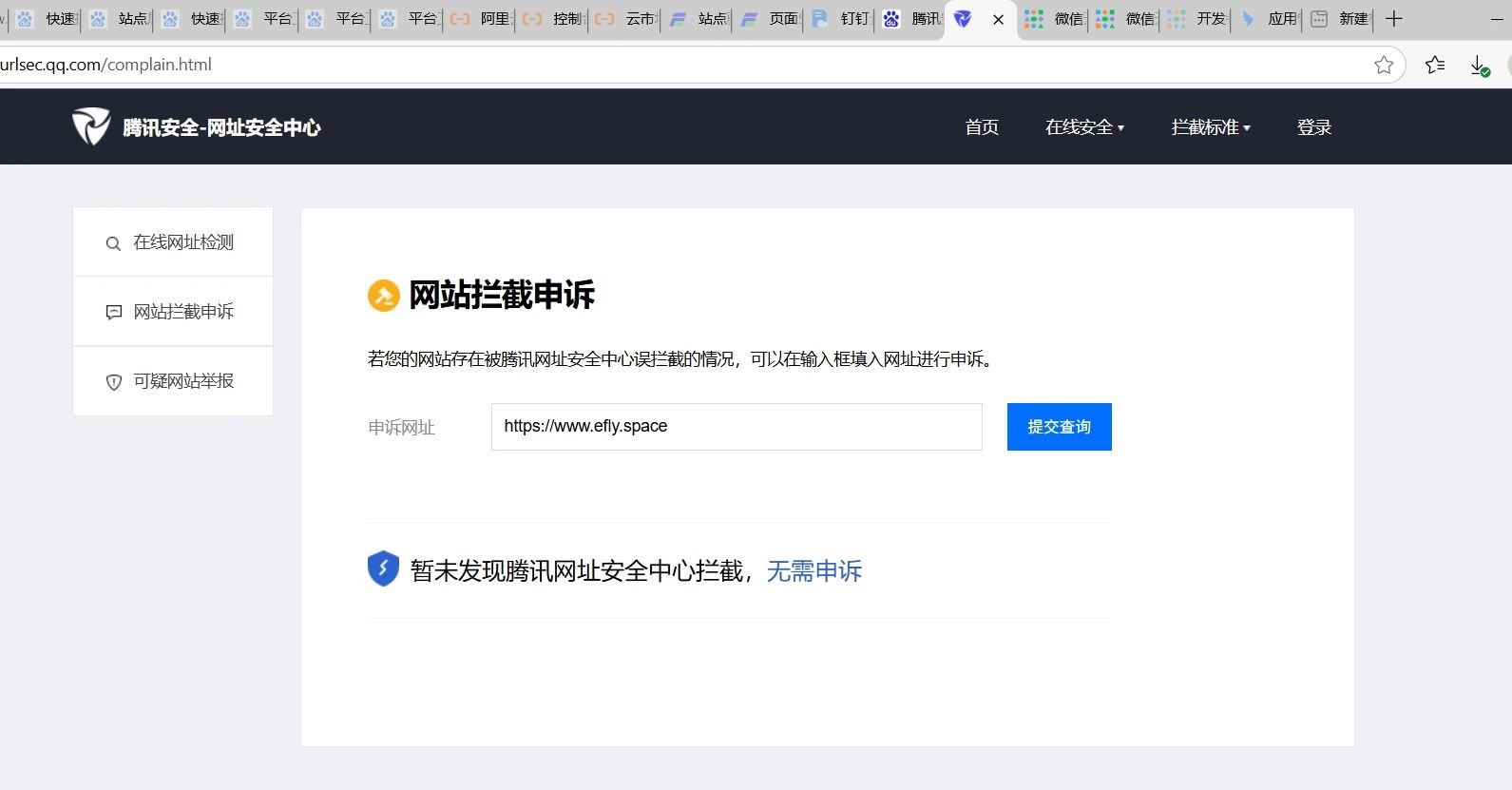Click the orange hammer icon beside heading
This screenshot has width=1512, height=790.
(x=384, y=296)
